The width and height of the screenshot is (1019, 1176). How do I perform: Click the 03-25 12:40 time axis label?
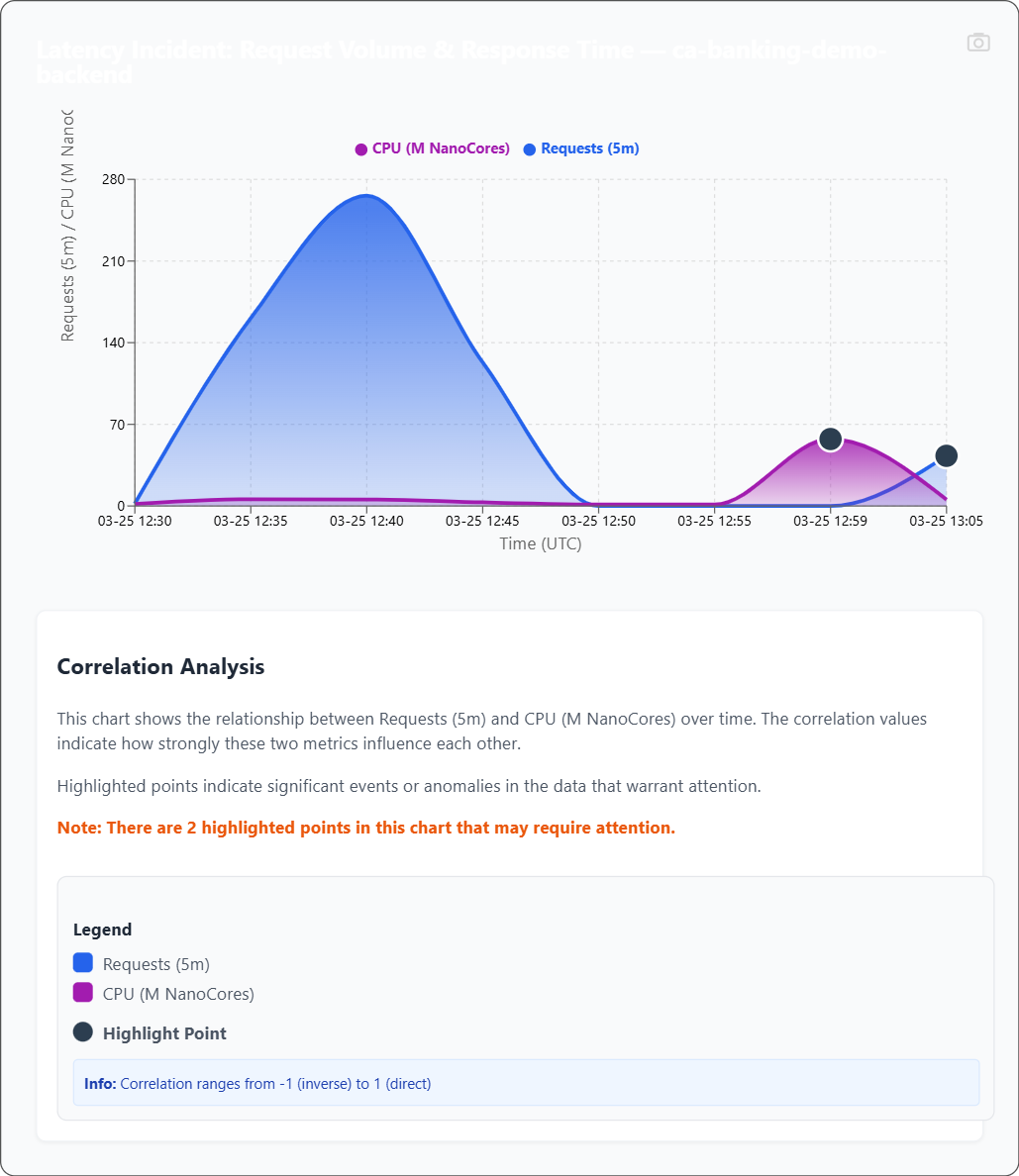pyautogui.click(x=366, y=521)
